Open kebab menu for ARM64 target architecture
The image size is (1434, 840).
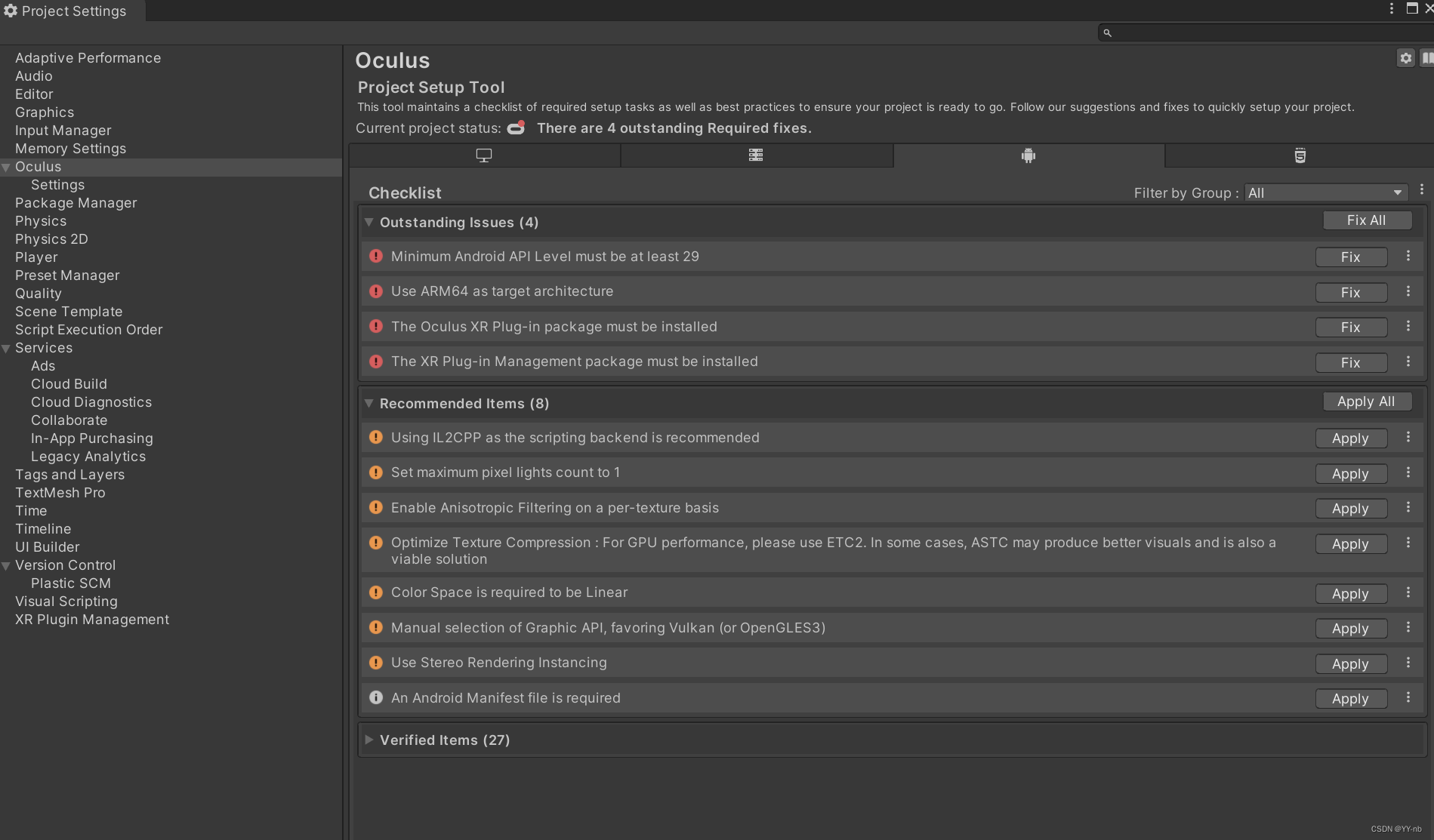[x=1408, y=291]
